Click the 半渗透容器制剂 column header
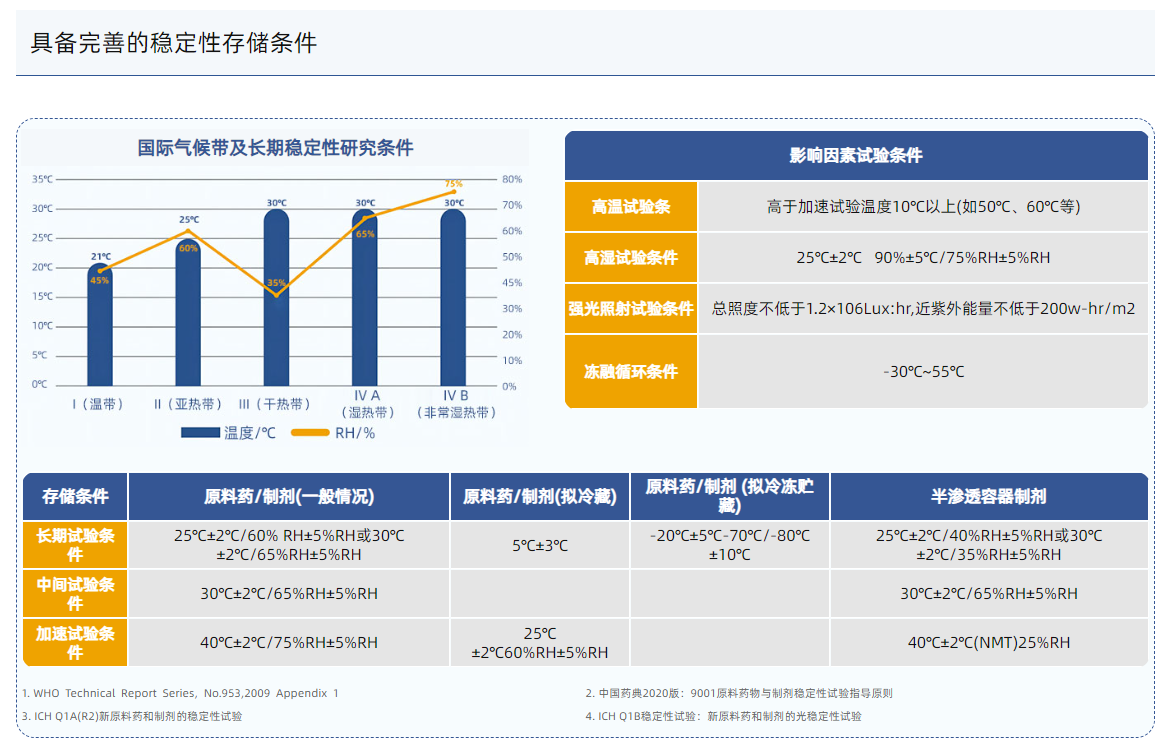This screenshot has width=1167, height=751. point(988,496)
